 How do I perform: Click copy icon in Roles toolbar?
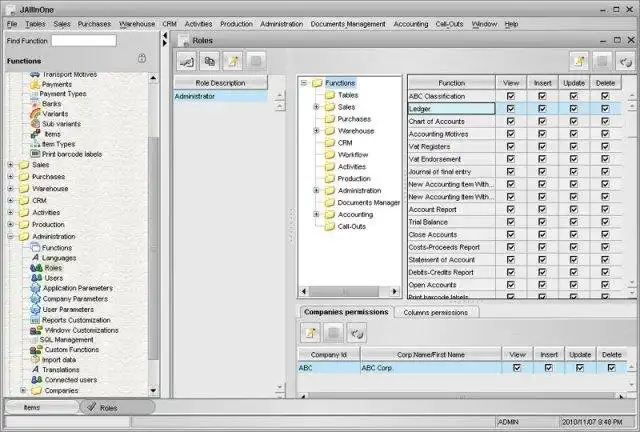[209, 61]
